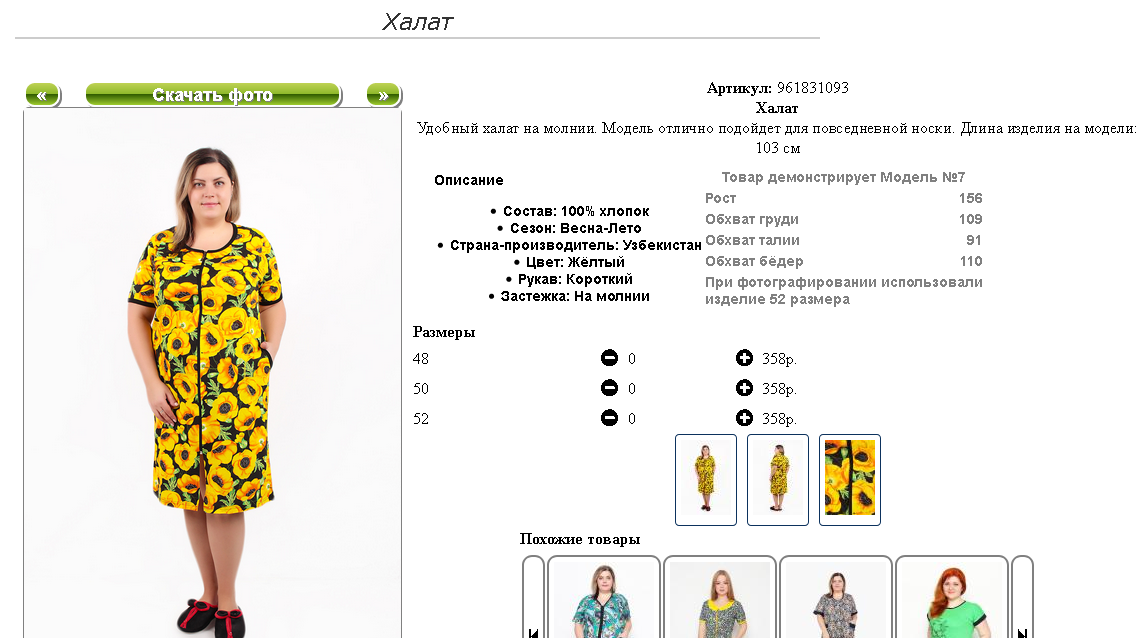The width and height of the screenshot is (1137, 638).
Task: Open the teal patterned robe similar item
Action: click(x=604, y=597)
